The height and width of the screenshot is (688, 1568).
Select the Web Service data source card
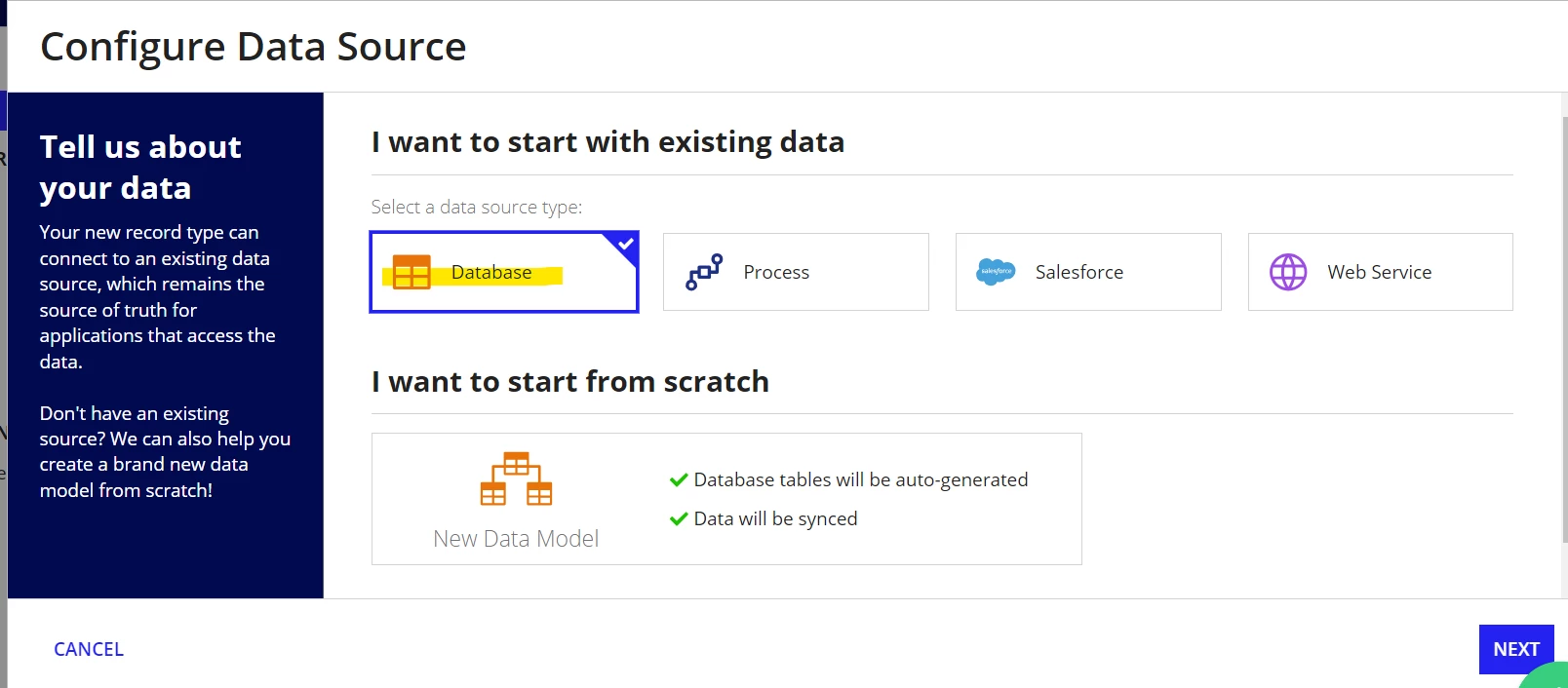[x=1381, y=272]
